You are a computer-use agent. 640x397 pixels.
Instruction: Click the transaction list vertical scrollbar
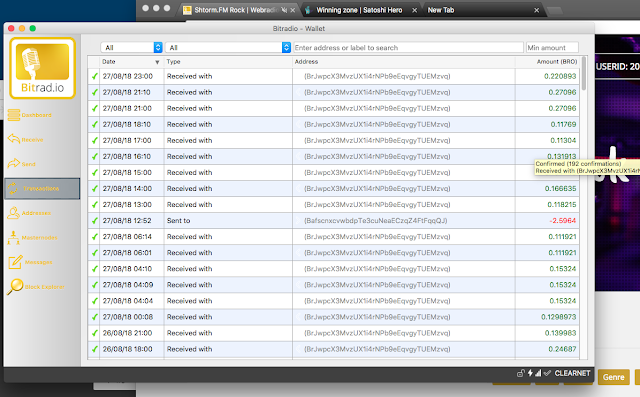(x=584, y=73)
